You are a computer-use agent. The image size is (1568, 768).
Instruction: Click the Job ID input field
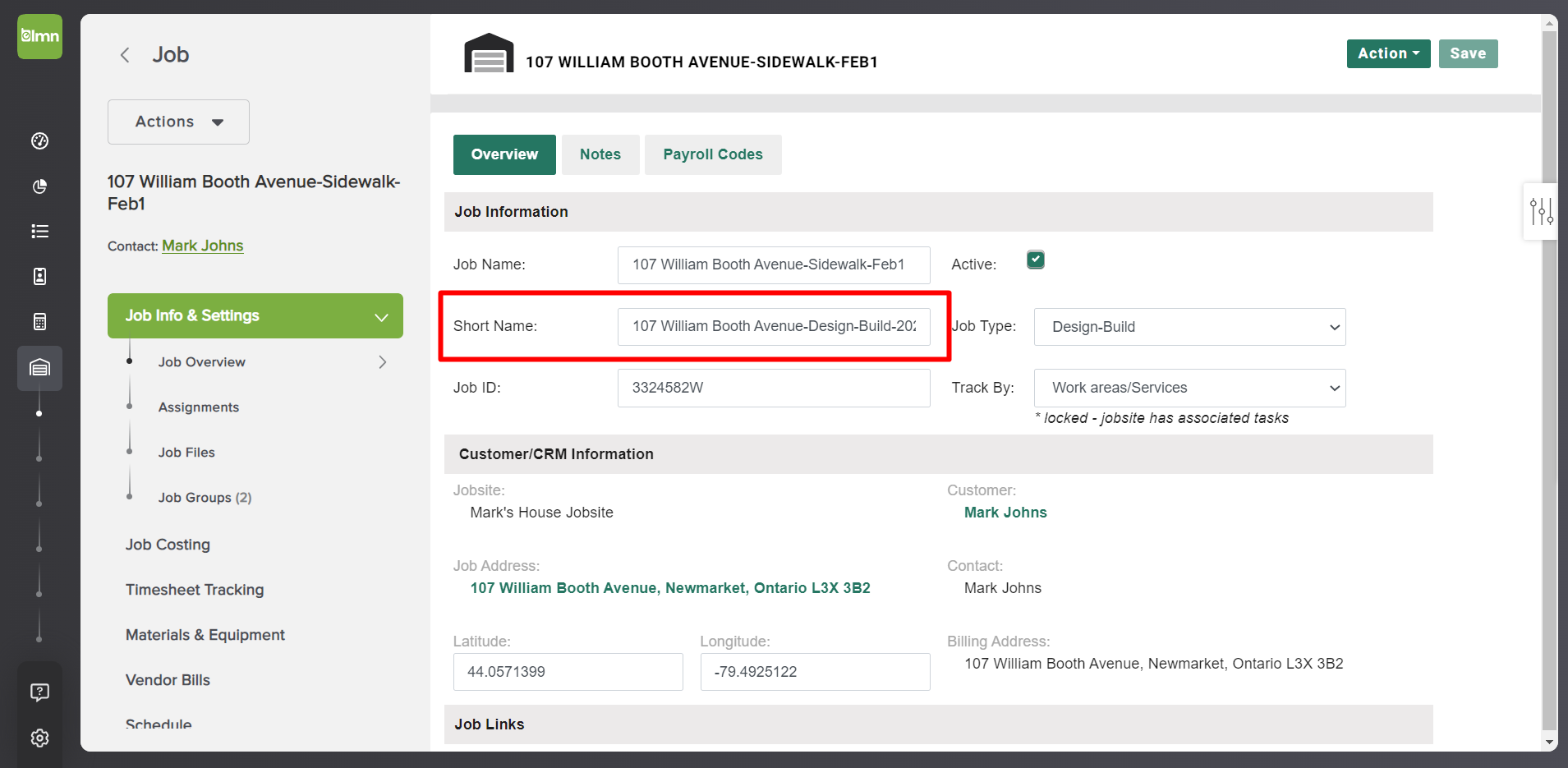[x=774, y=388]
